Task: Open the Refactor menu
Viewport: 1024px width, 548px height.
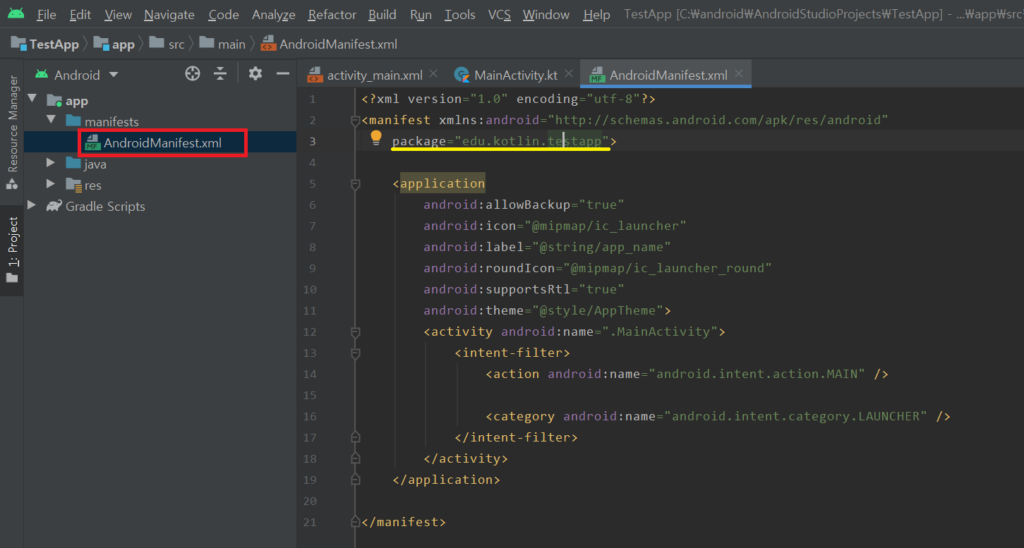Action: click(x=332, y=15)
